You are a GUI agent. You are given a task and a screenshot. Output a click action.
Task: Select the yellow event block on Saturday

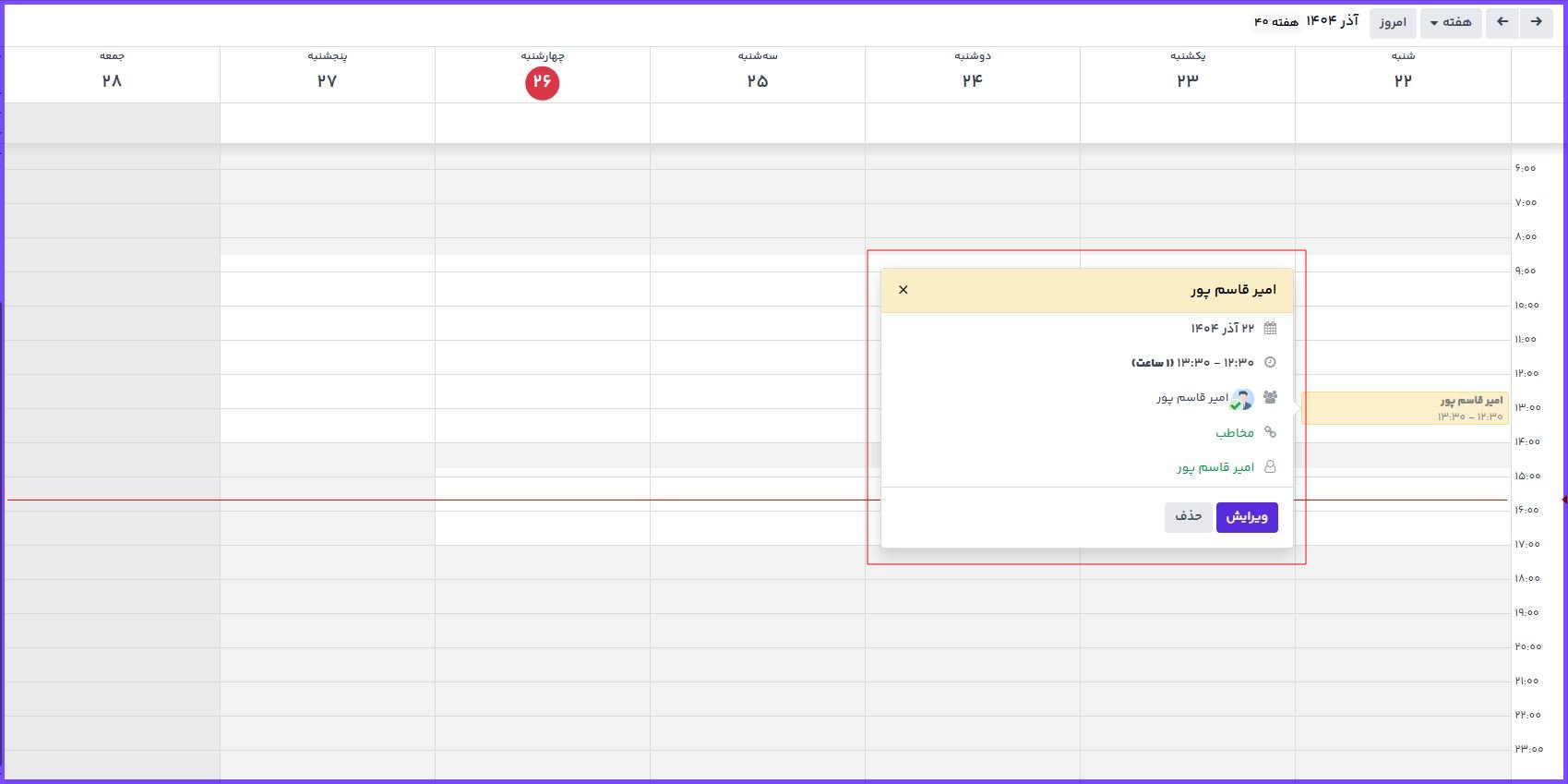tap(1403, 408)
